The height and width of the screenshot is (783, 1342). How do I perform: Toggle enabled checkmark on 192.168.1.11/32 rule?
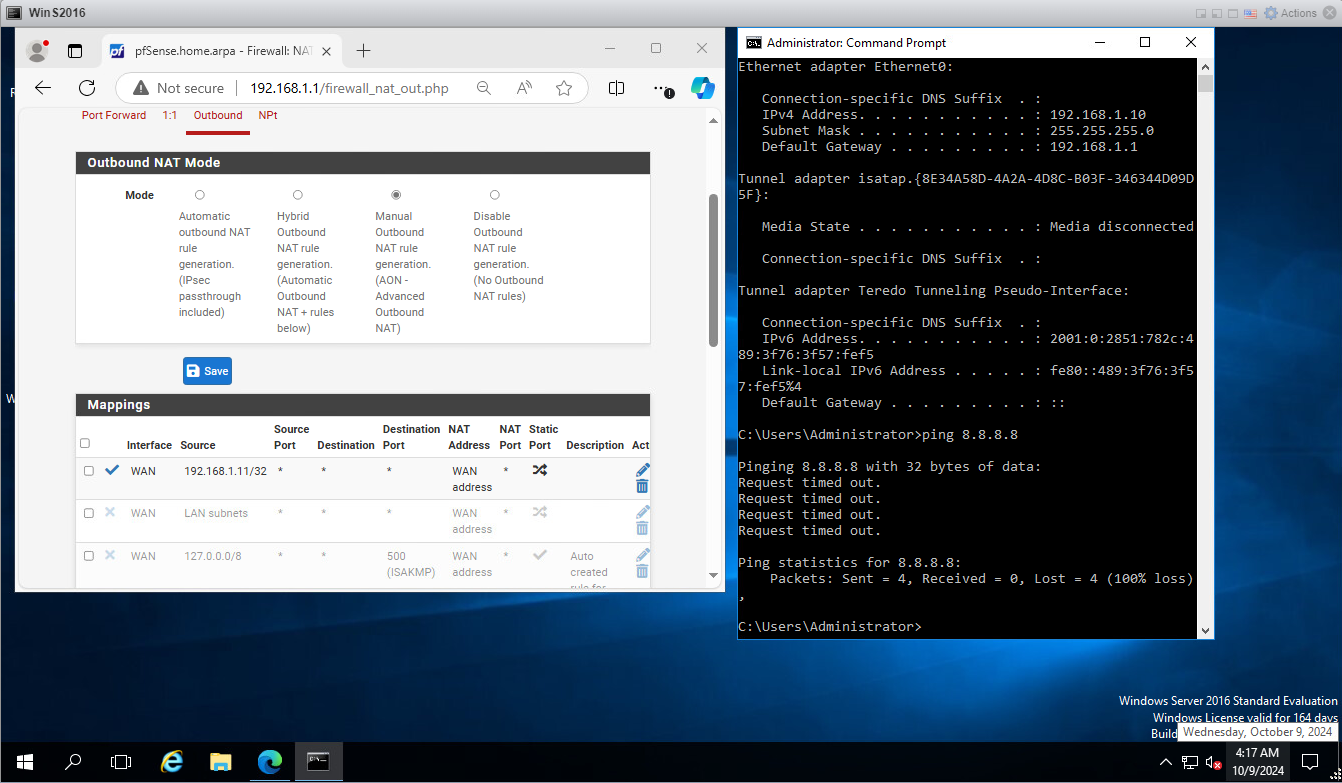[112, 470]
